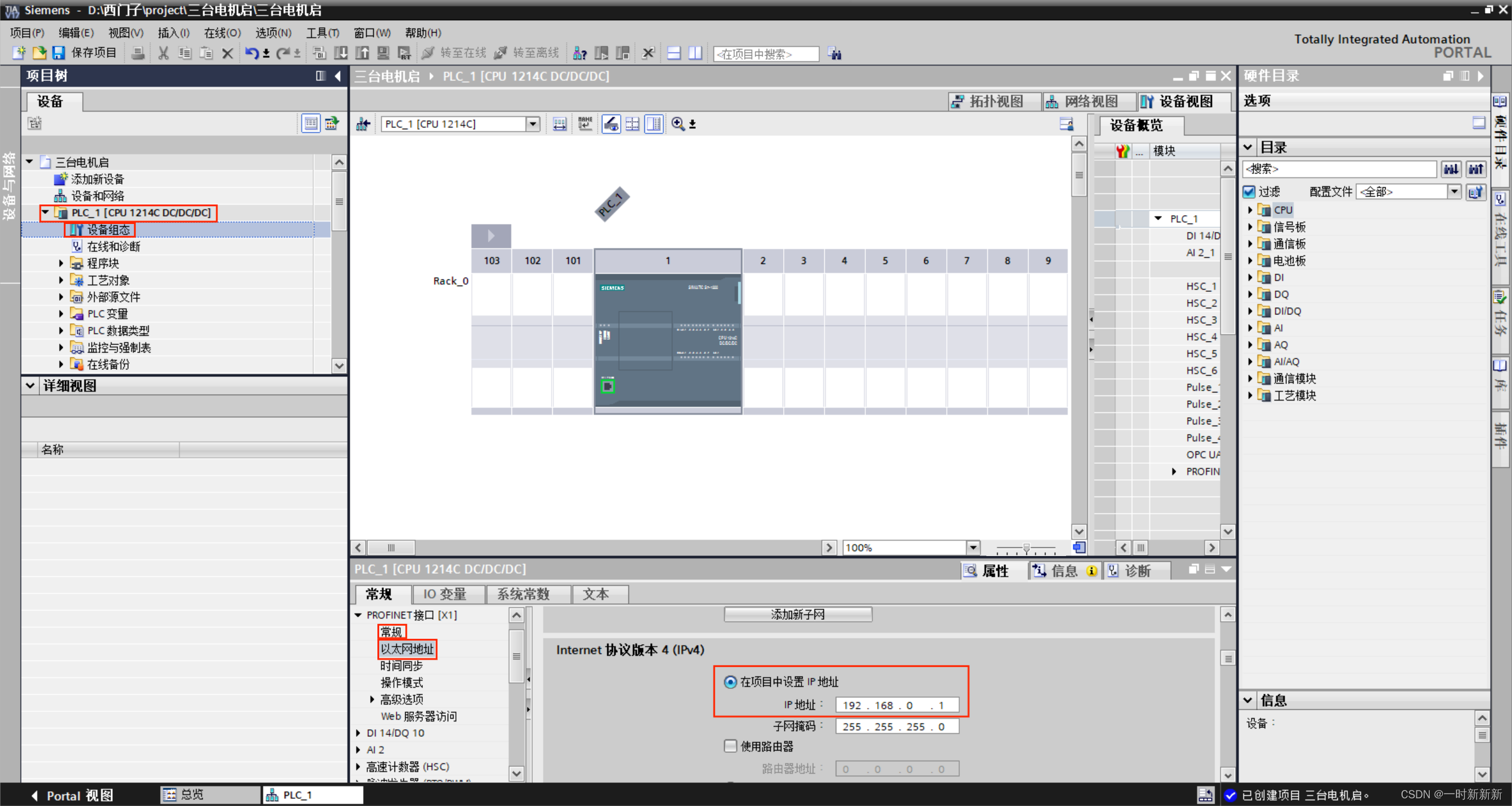The height and width of the screenshot is (806, 1512).
Task: Click the Go online toolbar icon
Action: [x=428, y=53]
